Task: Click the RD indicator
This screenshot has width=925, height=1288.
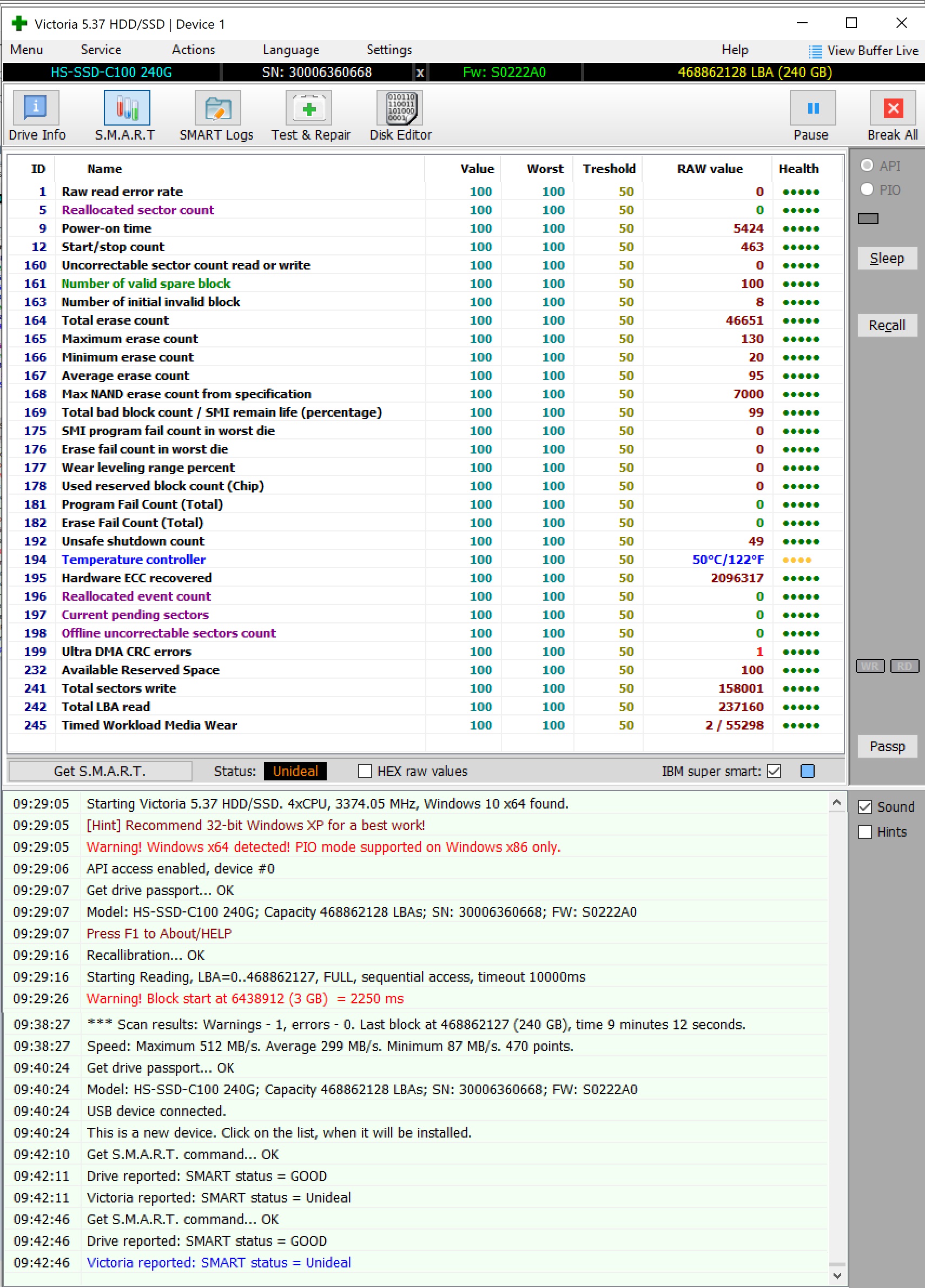Action: 904,666
